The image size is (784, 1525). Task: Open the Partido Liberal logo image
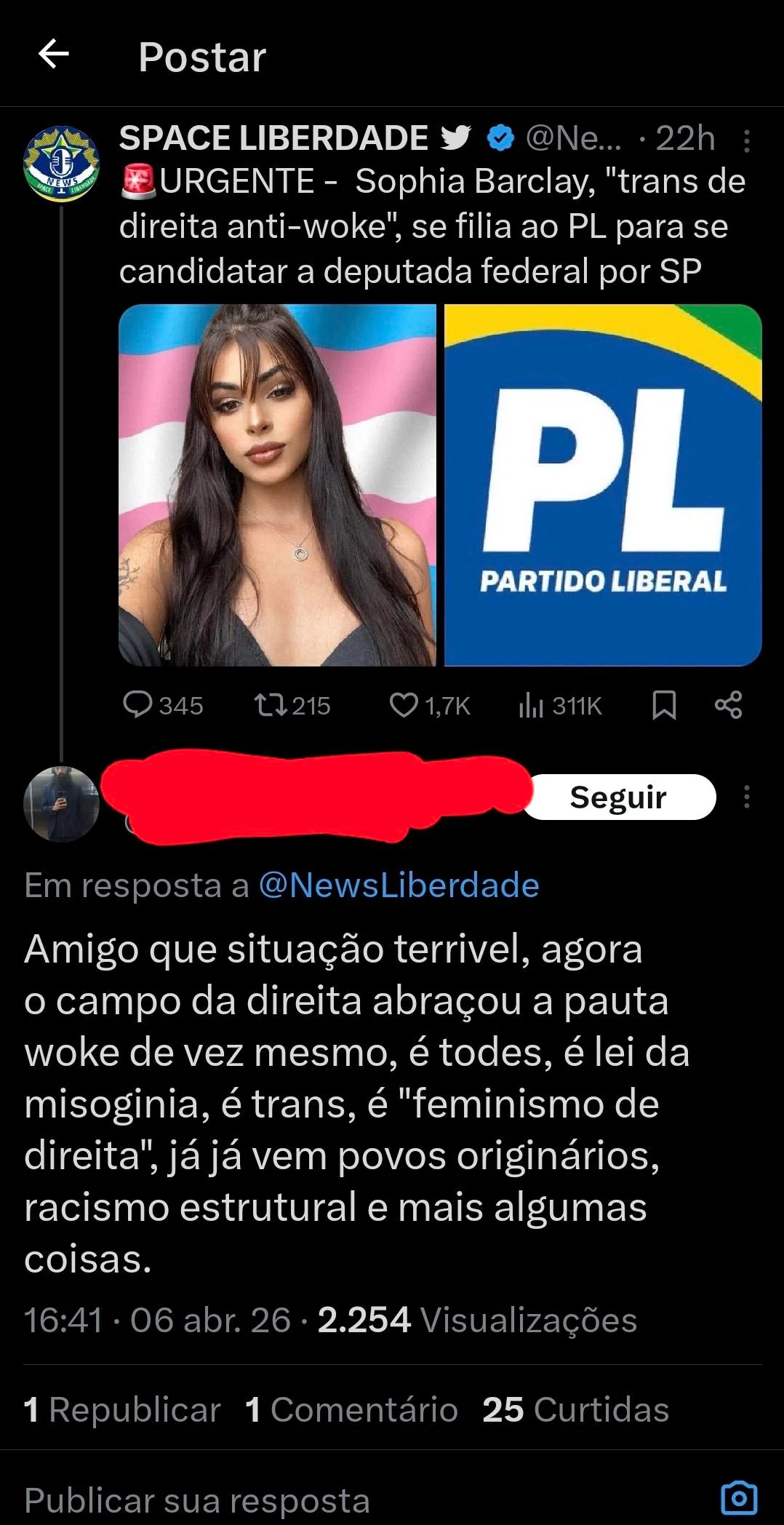[603, 485]
